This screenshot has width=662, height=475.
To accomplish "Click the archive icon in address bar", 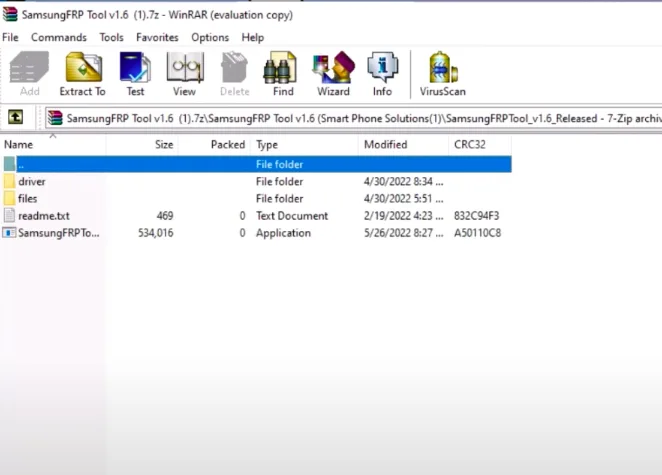I will pyautogui.click(x=55, y=118).
